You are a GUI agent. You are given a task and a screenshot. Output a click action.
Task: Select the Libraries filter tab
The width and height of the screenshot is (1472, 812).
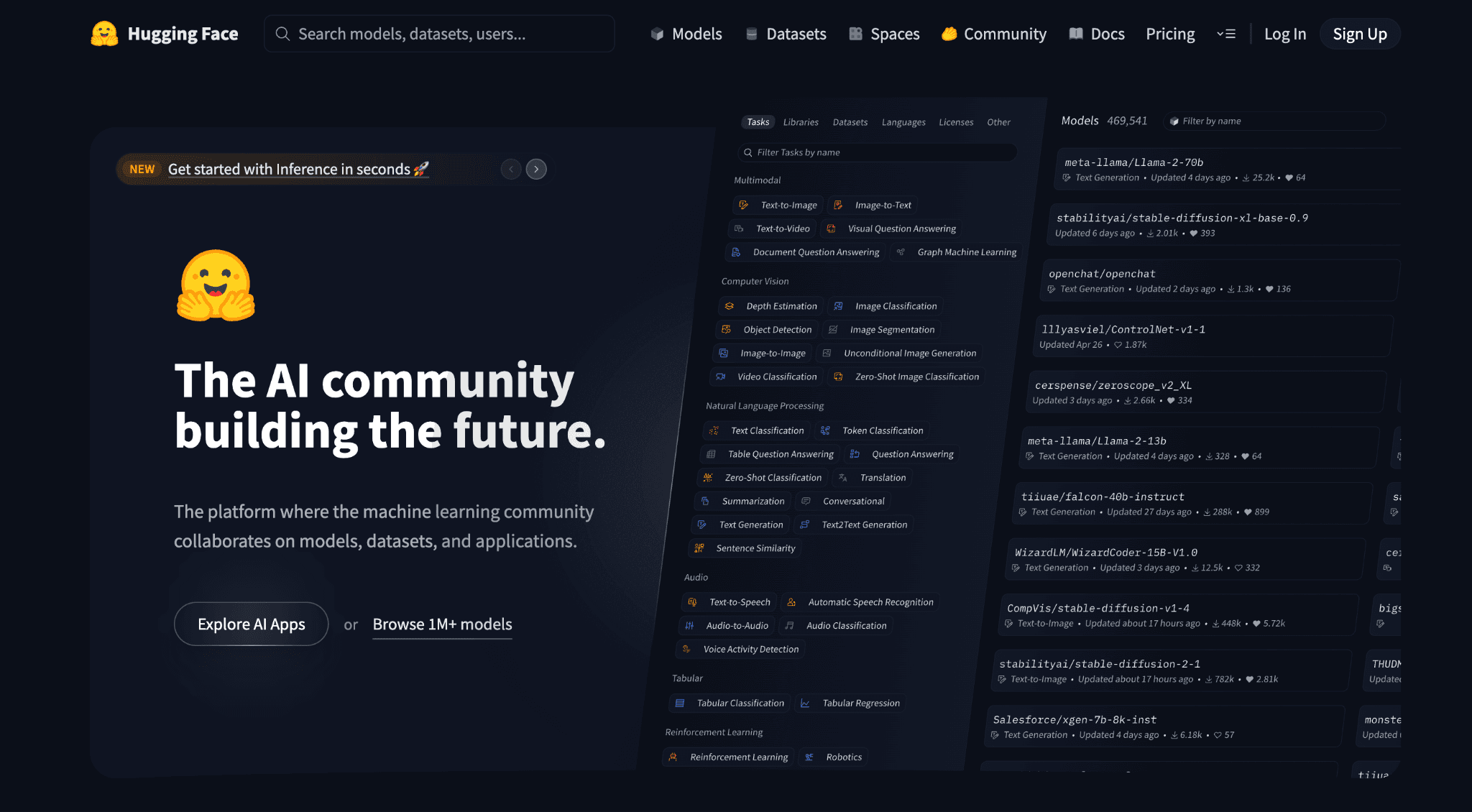click(801, 122)
